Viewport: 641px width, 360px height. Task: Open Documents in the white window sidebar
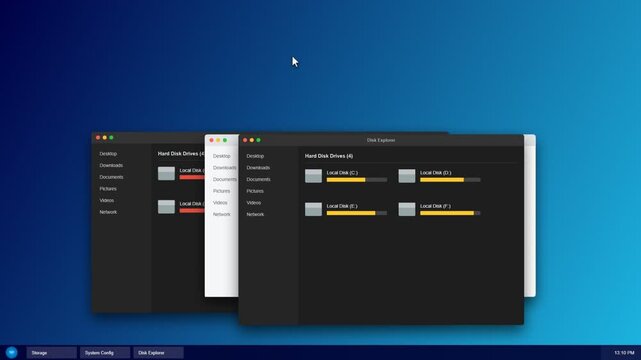point(224,179)
